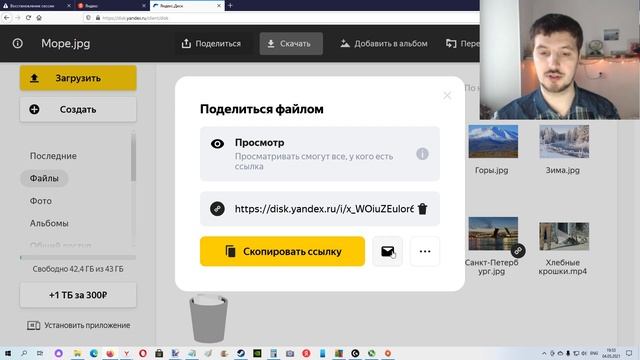Click Скопировать ссылку button

coord(282,251)
